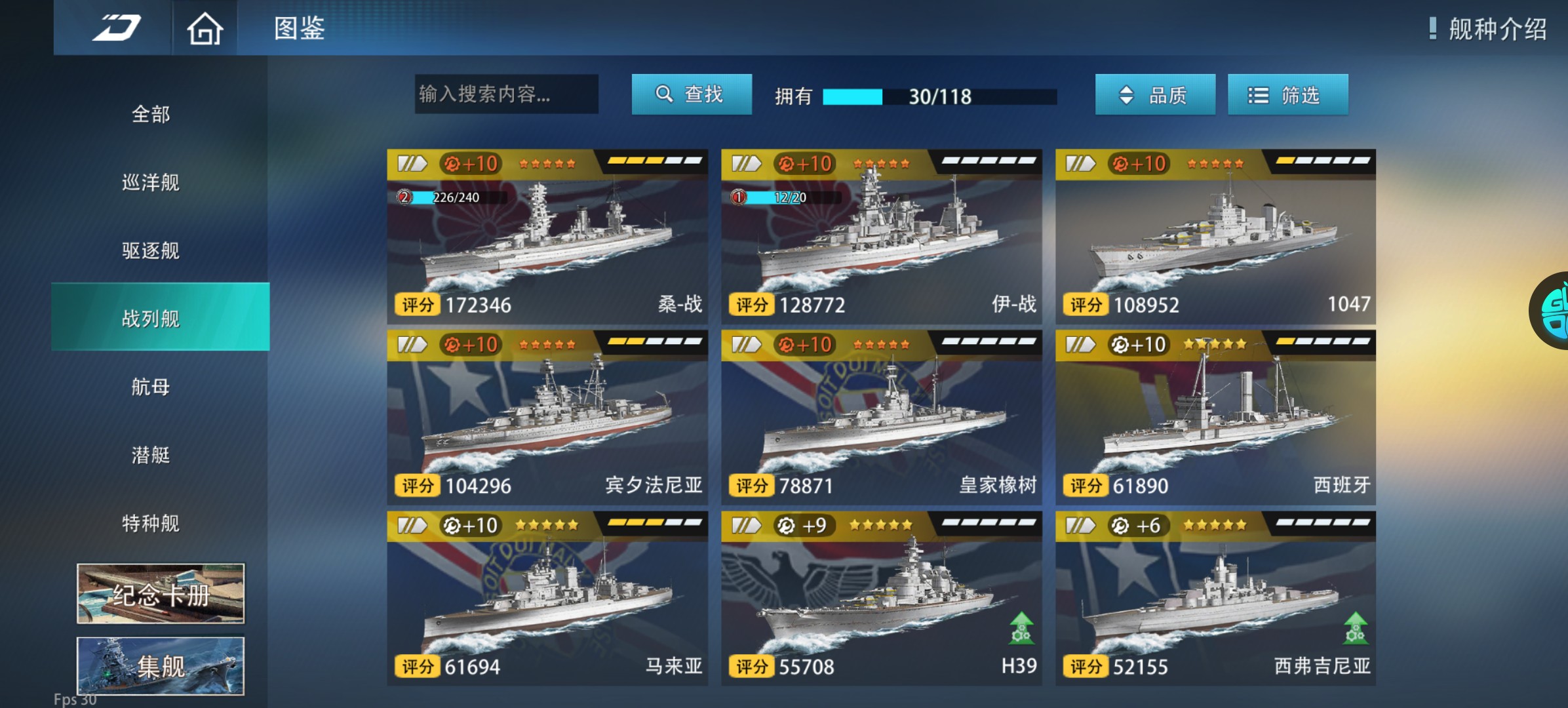Open the 纪念卡册 banner button
Screen dimensions: 1568x708
point(161,593)
